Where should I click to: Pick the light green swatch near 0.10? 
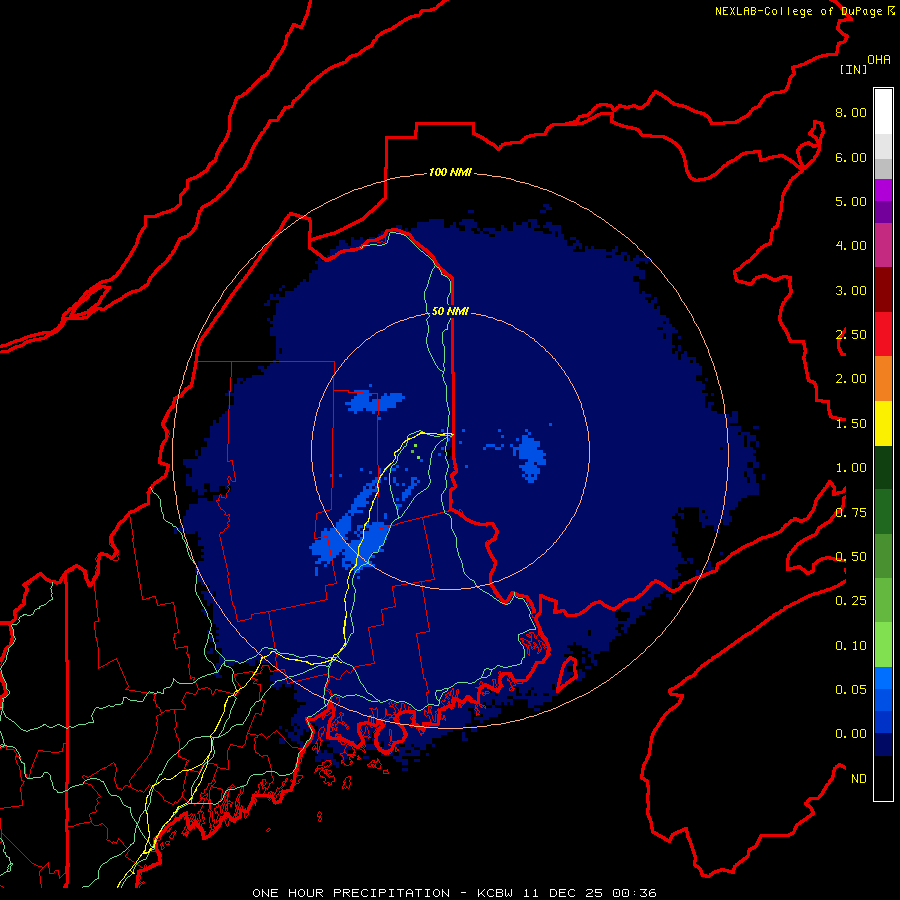pyautogui.click(x=883, y=645)
